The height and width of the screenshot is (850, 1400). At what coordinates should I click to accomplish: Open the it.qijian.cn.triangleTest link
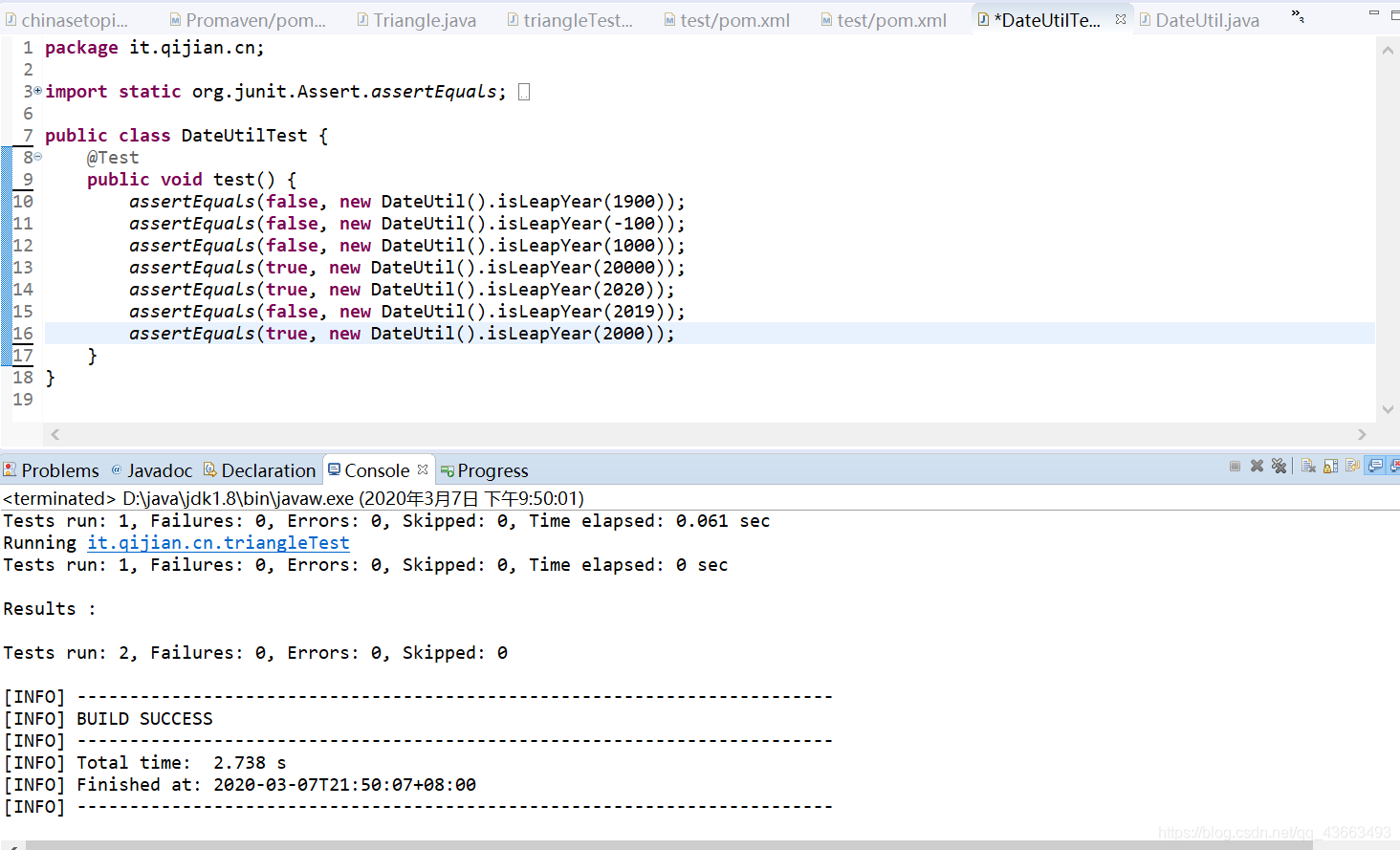(x=218, y=542)
